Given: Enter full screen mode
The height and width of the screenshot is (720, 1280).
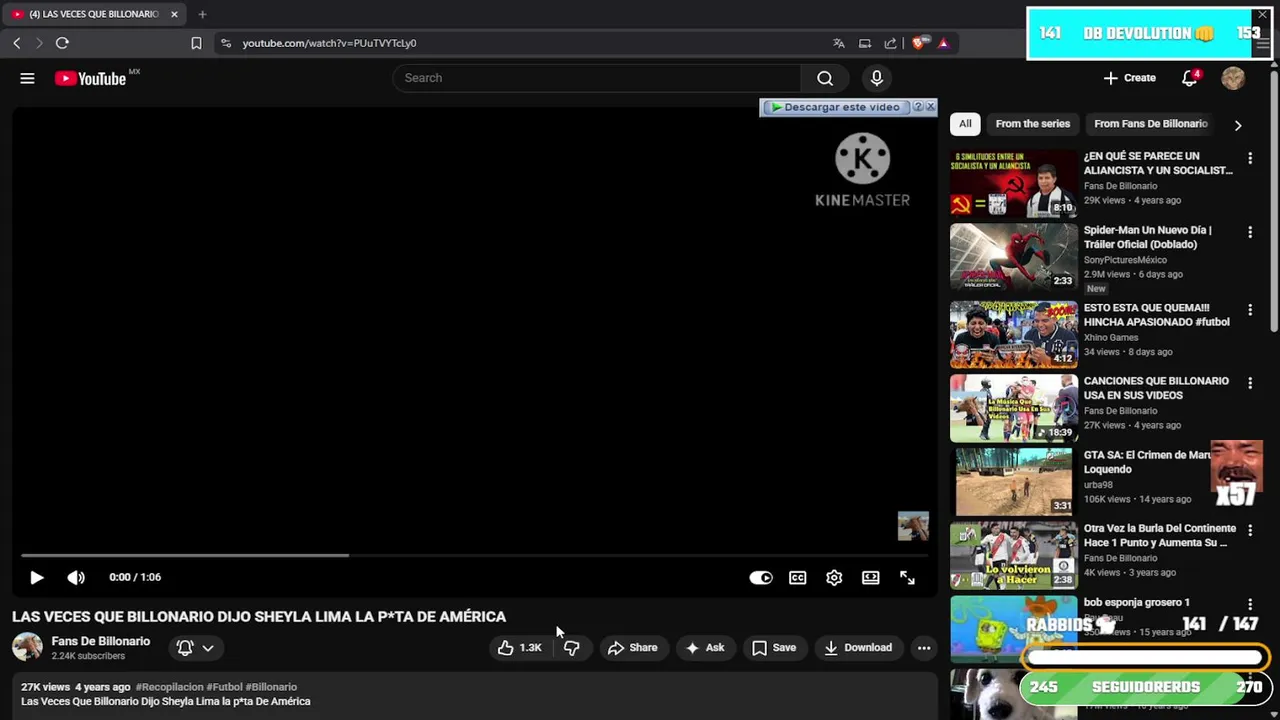Looking at the screenshot, I should coord(907,577).
